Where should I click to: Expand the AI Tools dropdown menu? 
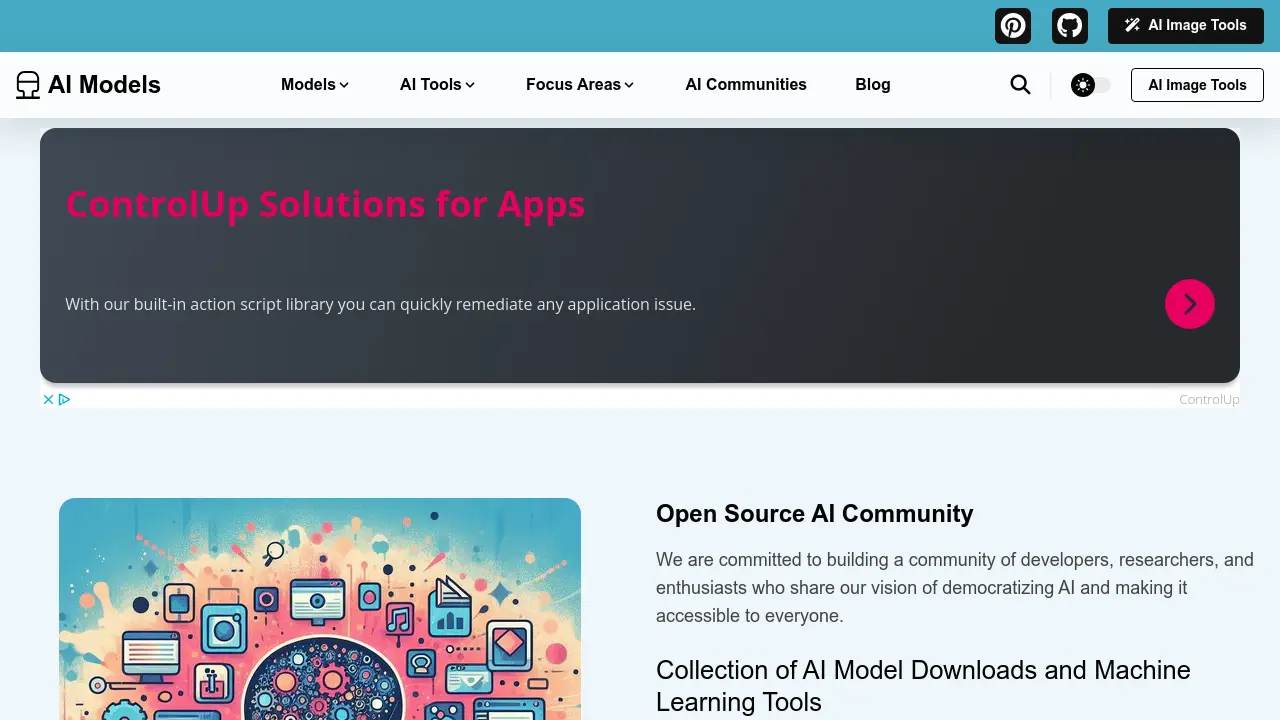437,85
